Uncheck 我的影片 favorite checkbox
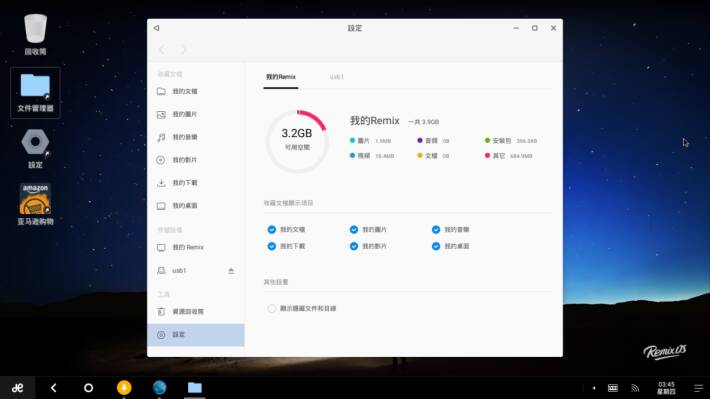This screenshot has height=399, width=710. coord(354,246)
